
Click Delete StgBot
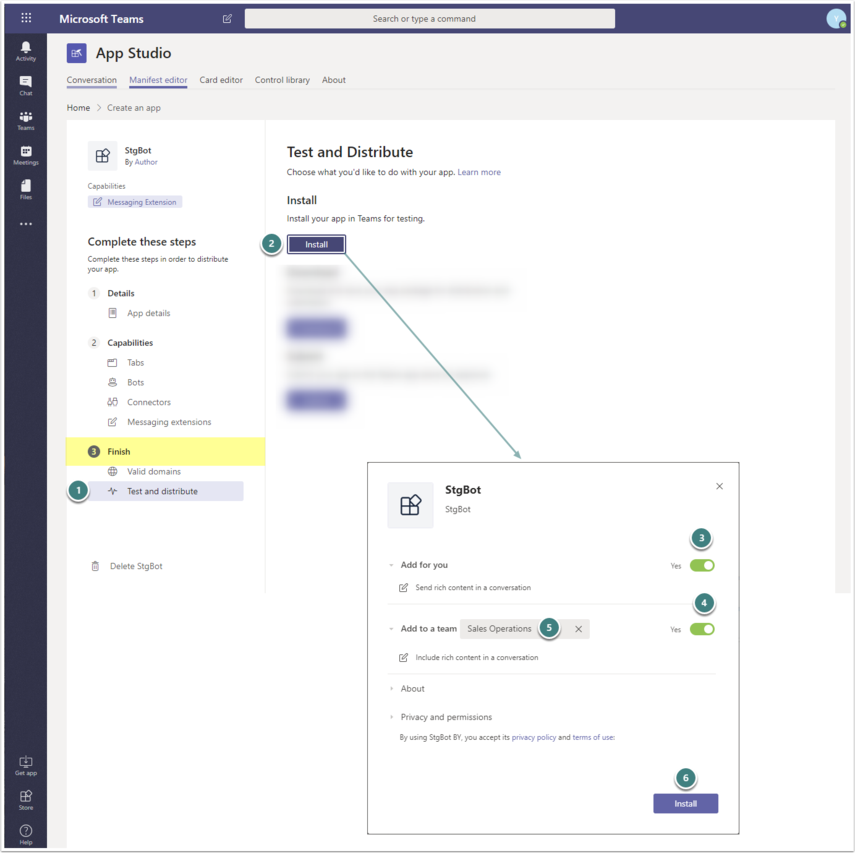pos(136,566)
